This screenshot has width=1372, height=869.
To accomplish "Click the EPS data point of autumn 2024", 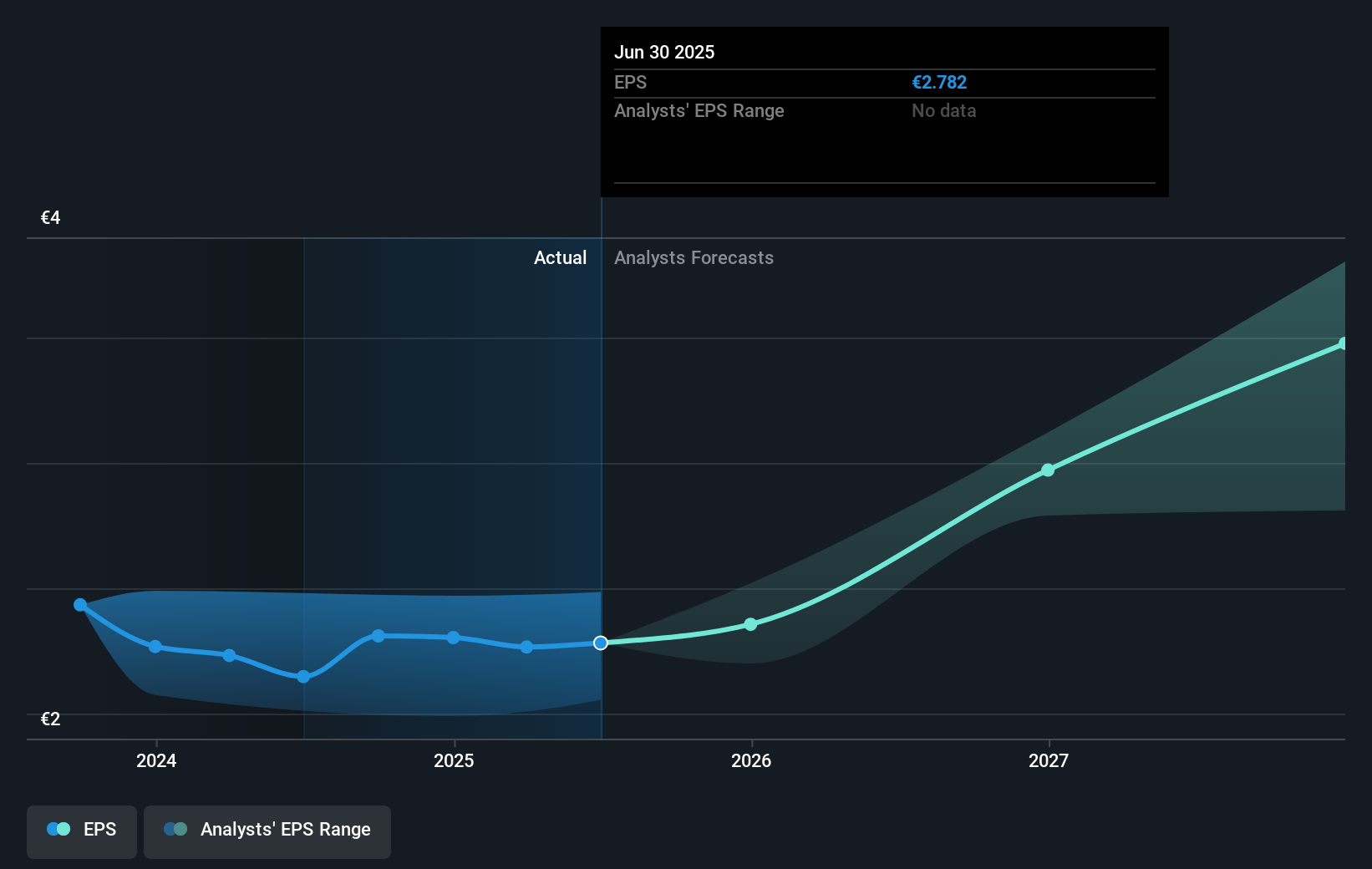I will pyautogui.click(x=379, y=636).
